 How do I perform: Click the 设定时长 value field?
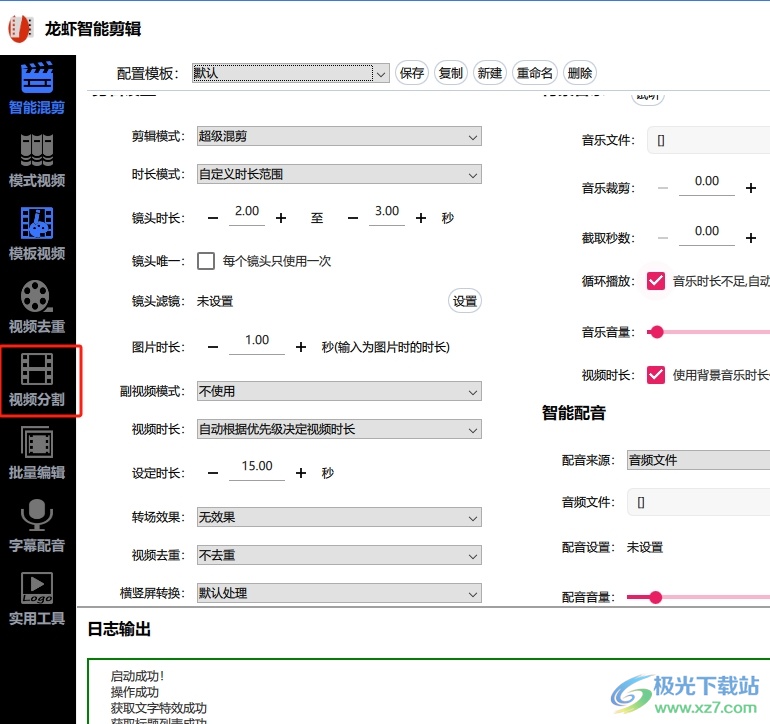pos(257,467)
